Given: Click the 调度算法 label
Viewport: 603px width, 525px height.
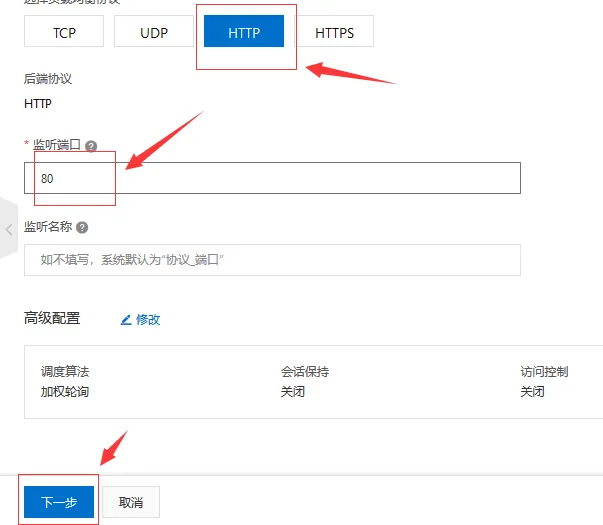Looking at the screenshot, I should click(x=65, y=372).
